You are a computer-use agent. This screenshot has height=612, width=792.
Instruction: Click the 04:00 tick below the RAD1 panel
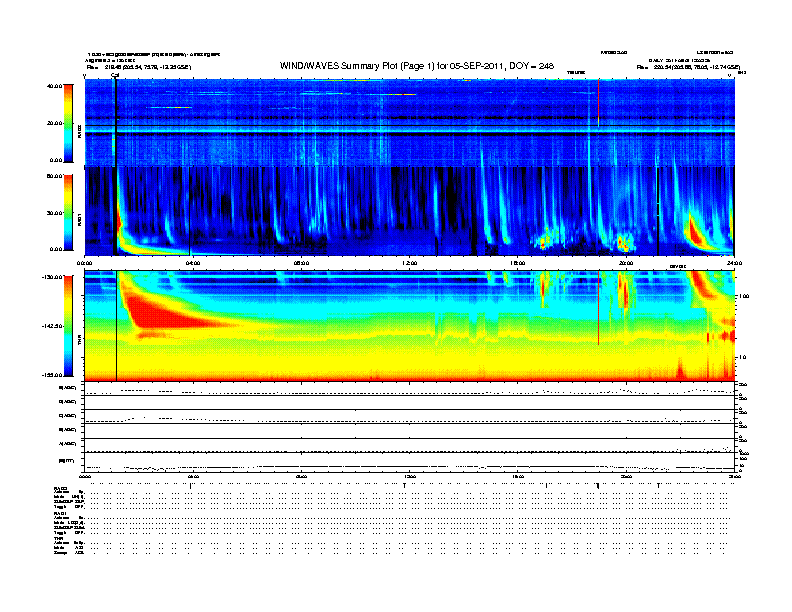click(193, 263)
